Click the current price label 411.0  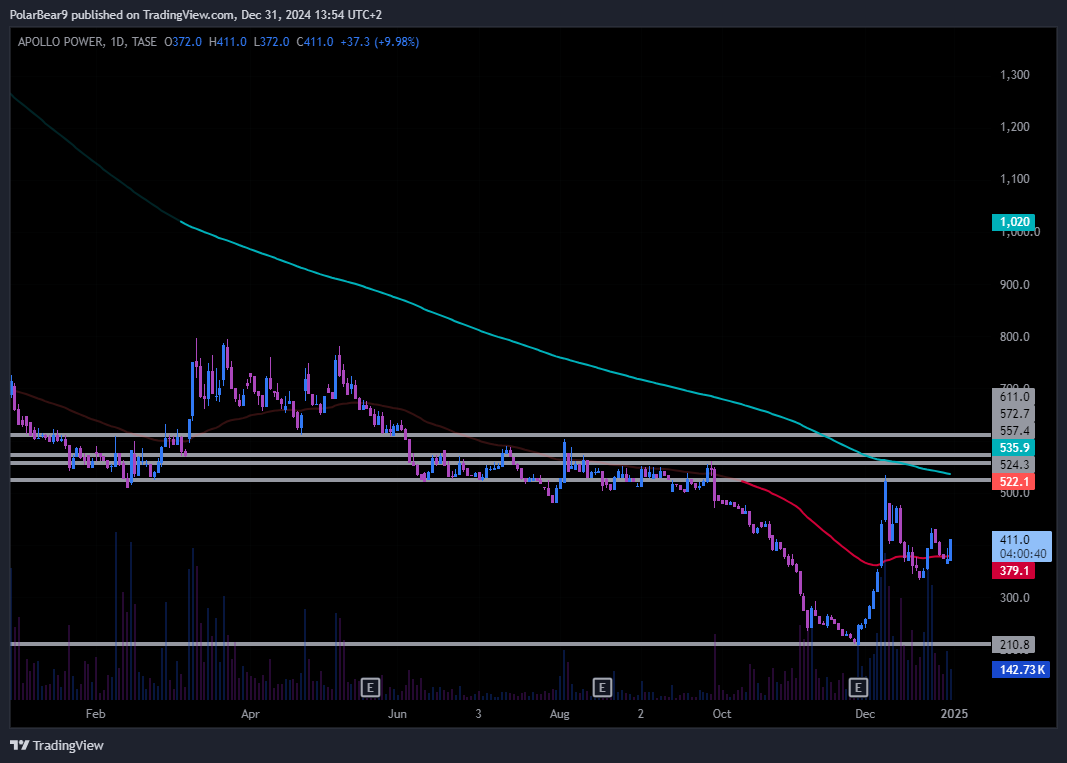pos(1015,540)
